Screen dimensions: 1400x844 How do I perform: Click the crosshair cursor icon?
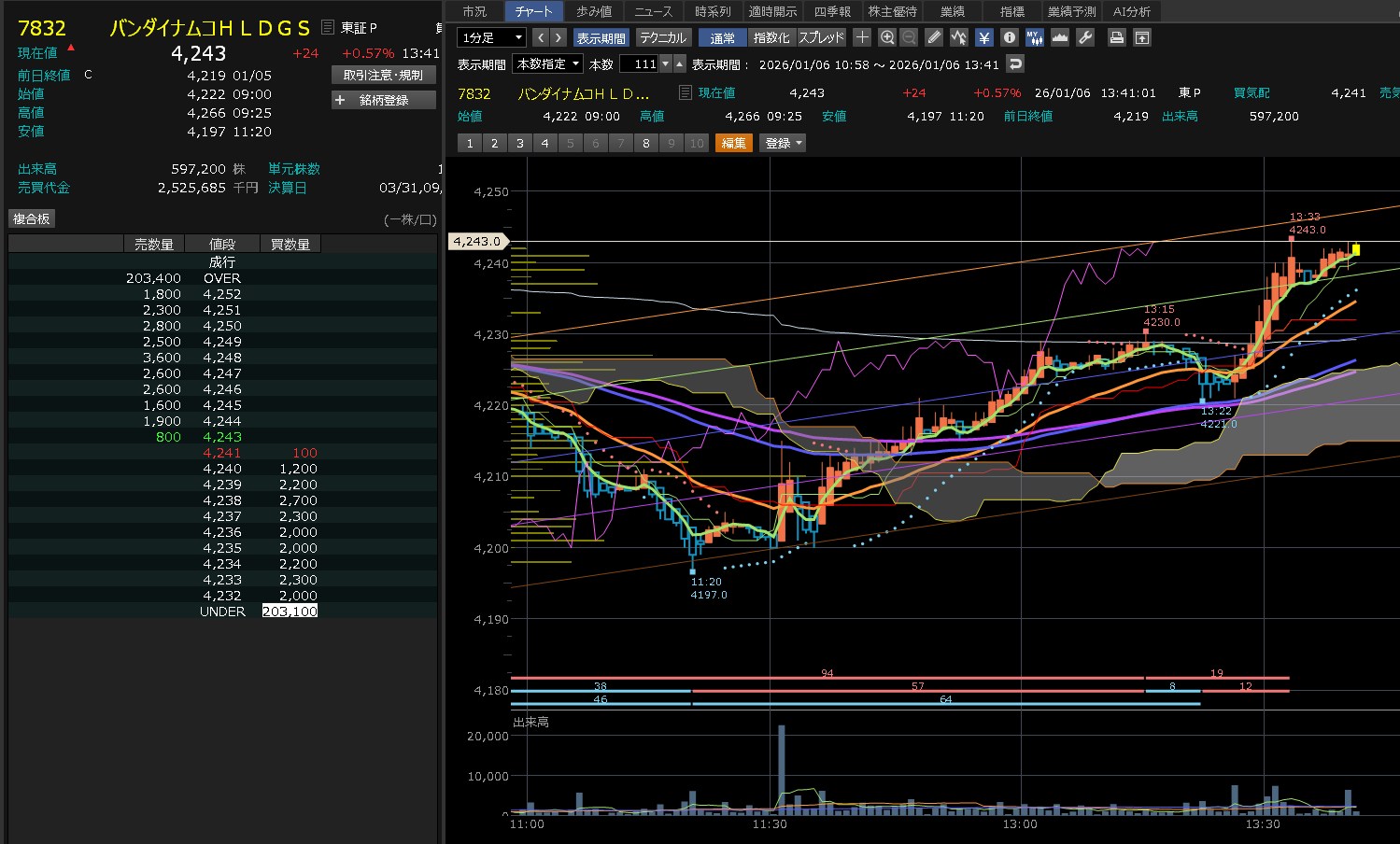[x=862, y=37]
